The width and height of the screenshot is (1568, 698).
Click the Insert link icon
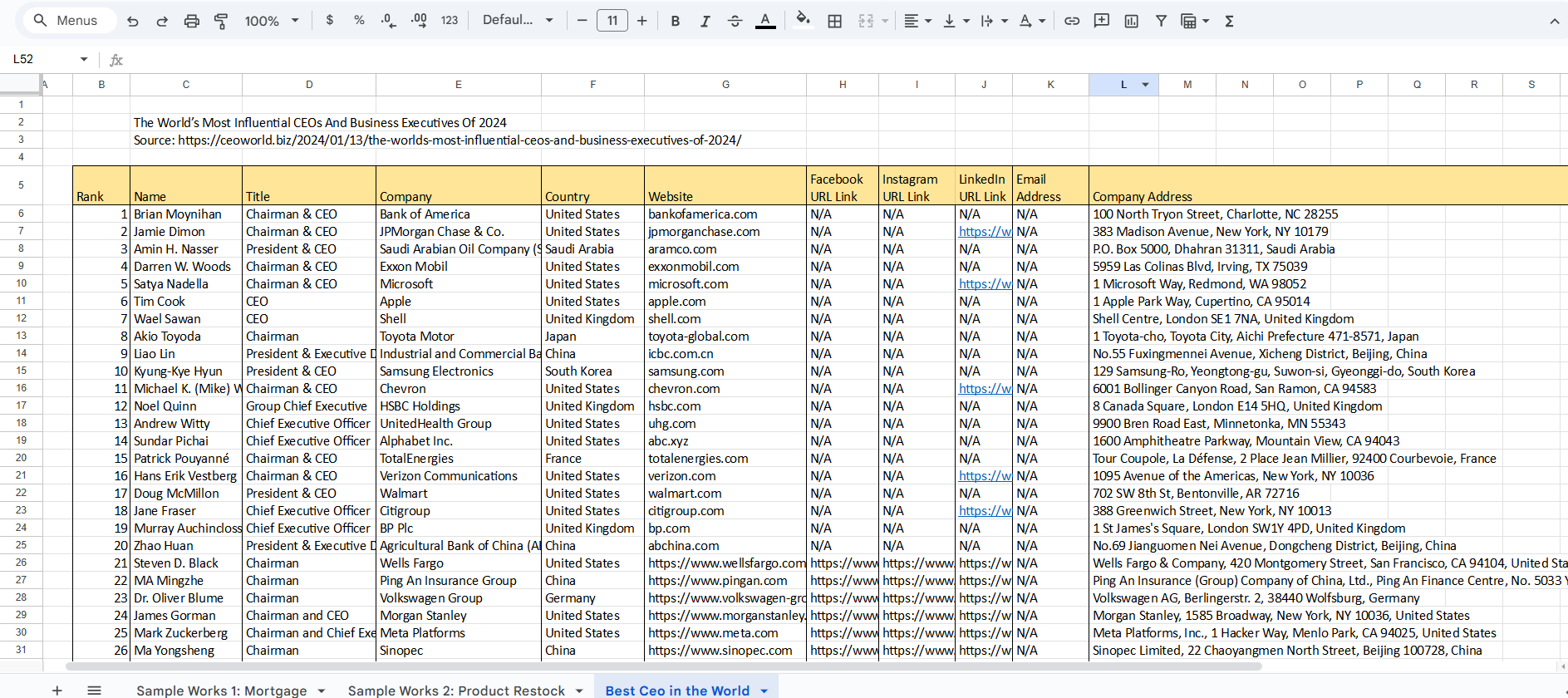1072,21
